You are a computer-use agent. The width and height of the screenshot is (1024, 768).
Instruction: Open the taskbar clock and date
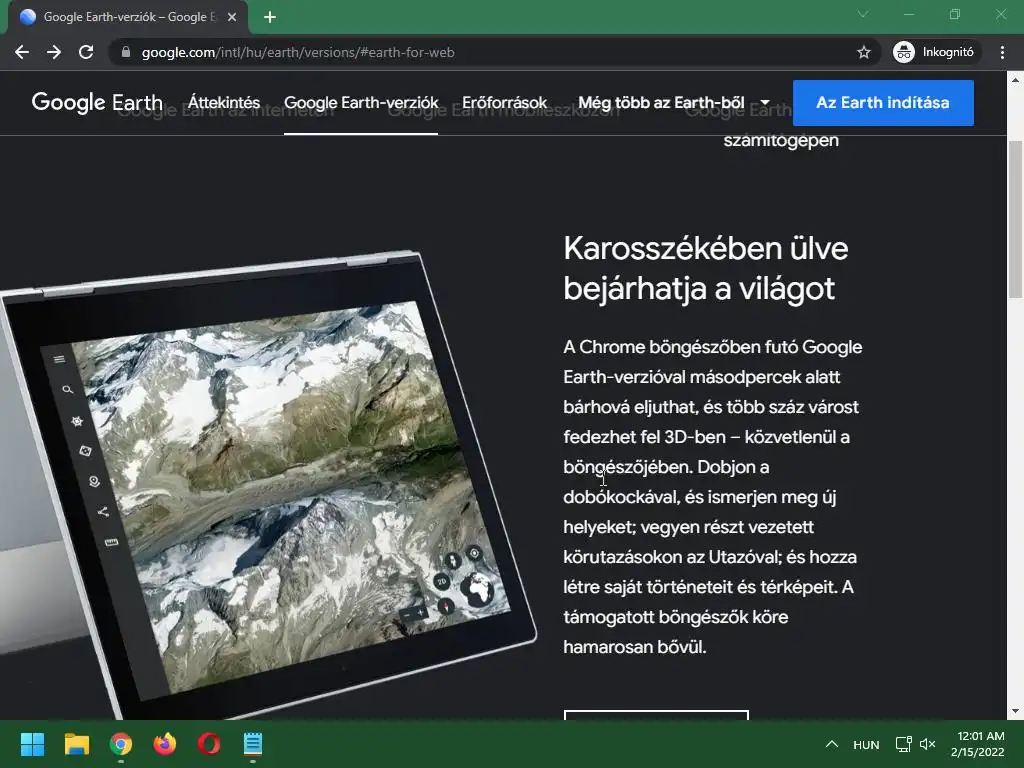[978, 744]
